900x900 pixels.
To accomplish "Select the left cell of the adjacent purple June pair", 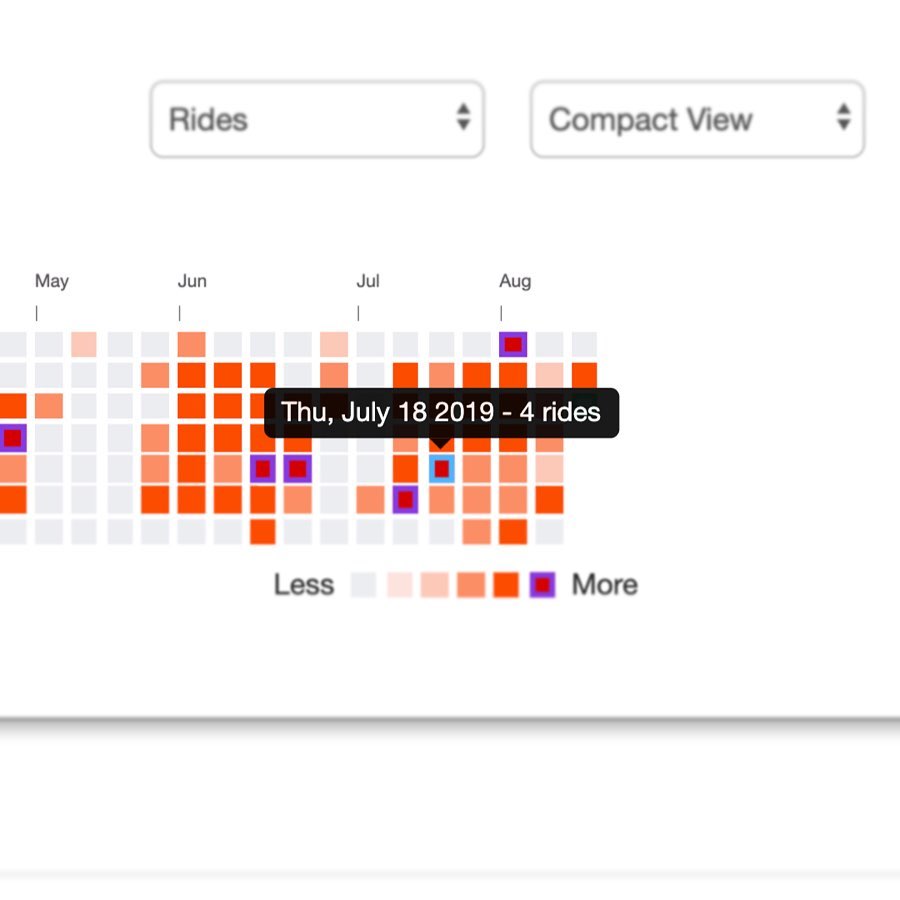I will 262,468.
